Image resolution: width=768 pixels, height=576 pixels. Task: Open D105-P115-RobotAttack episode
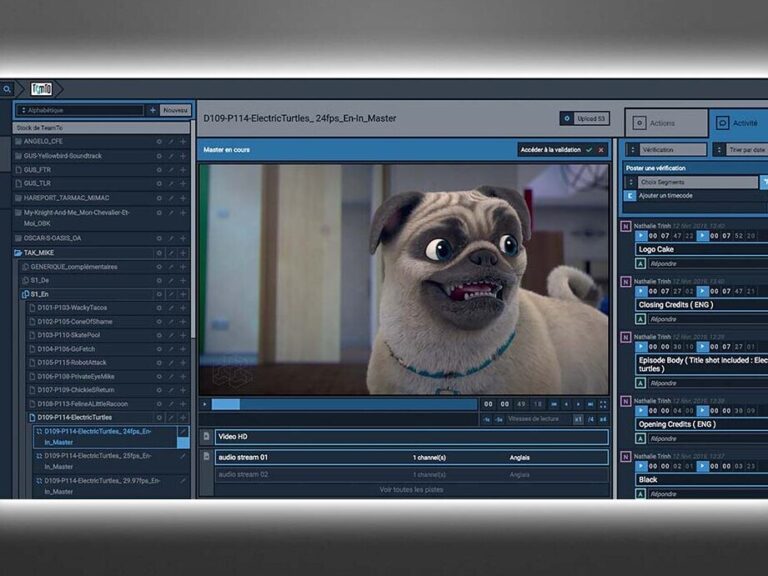[x=72, y=363]
